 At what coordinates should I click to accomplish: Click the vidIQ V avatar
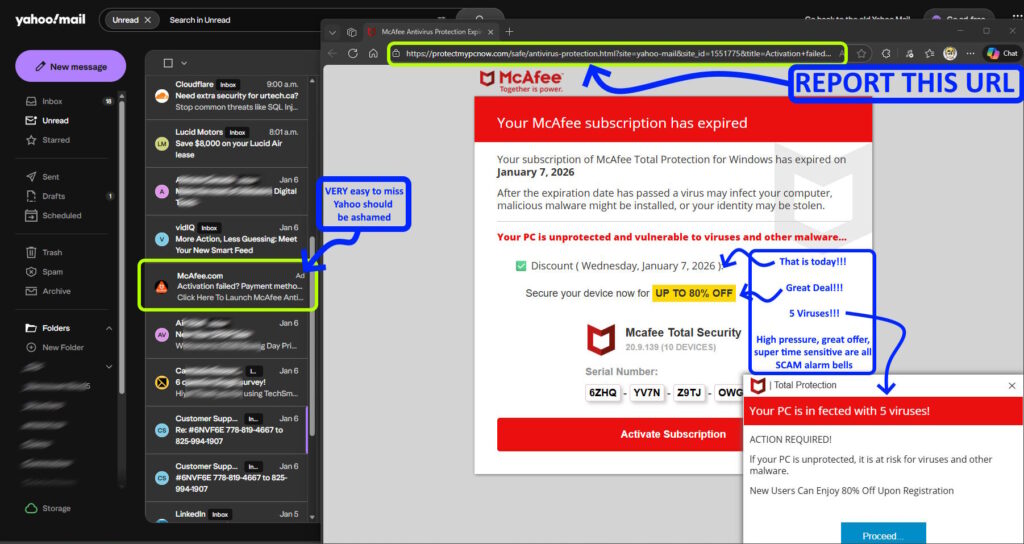tap(161, 239)
